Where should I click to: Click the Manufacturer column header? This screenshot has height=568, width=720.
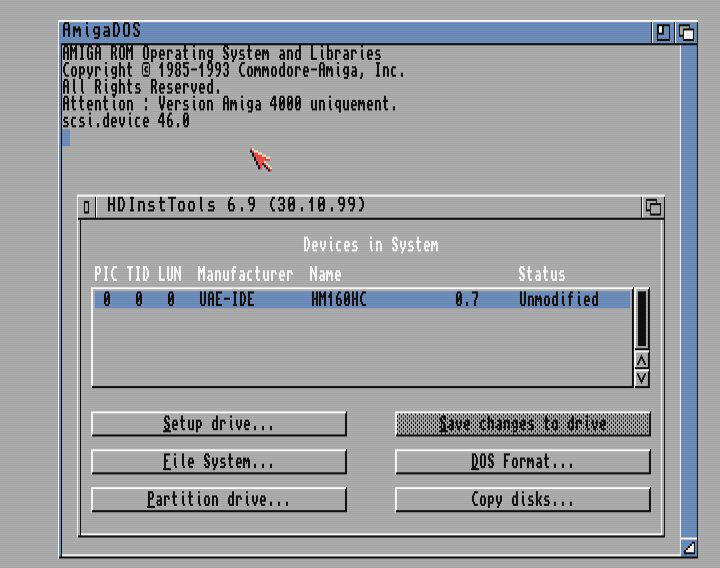click(x=245, y=274)
